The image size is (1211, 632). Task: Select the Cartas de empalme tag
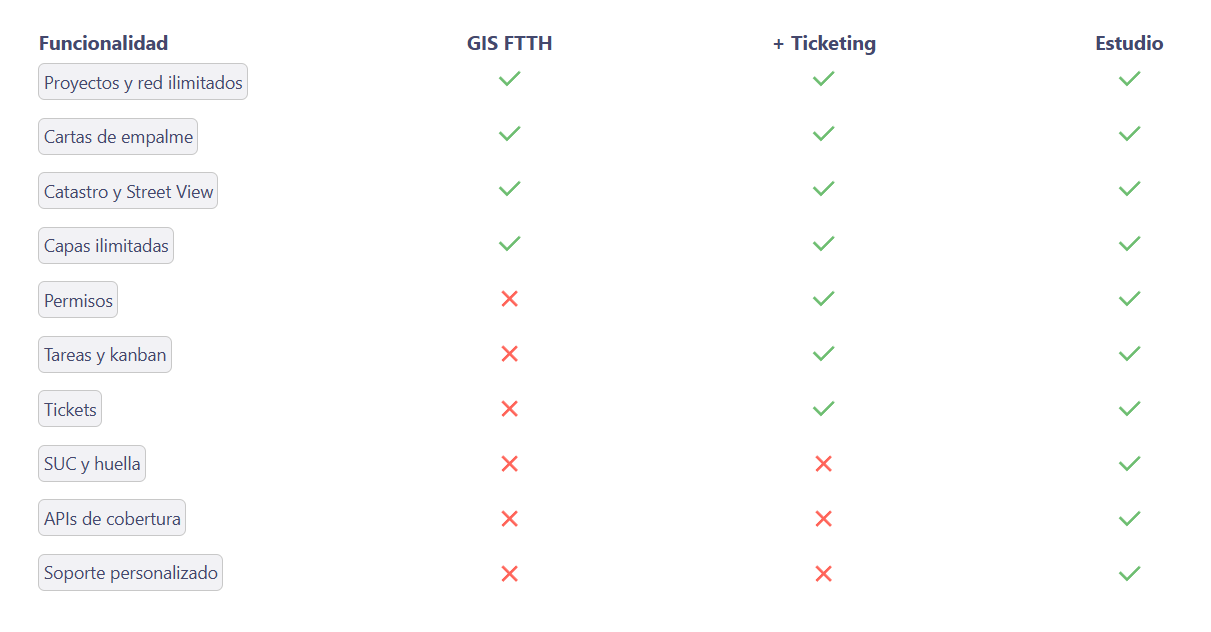118,137
